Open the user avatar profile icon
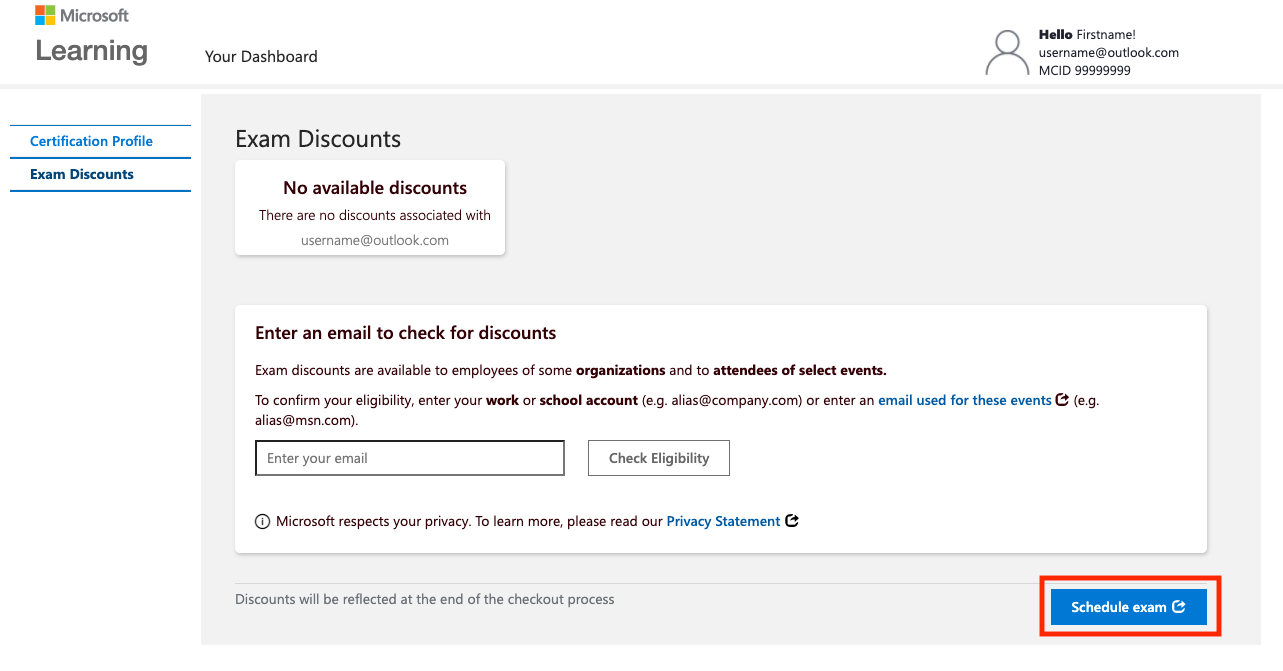Screen dimensions: 1283x671 point(1007,53)
